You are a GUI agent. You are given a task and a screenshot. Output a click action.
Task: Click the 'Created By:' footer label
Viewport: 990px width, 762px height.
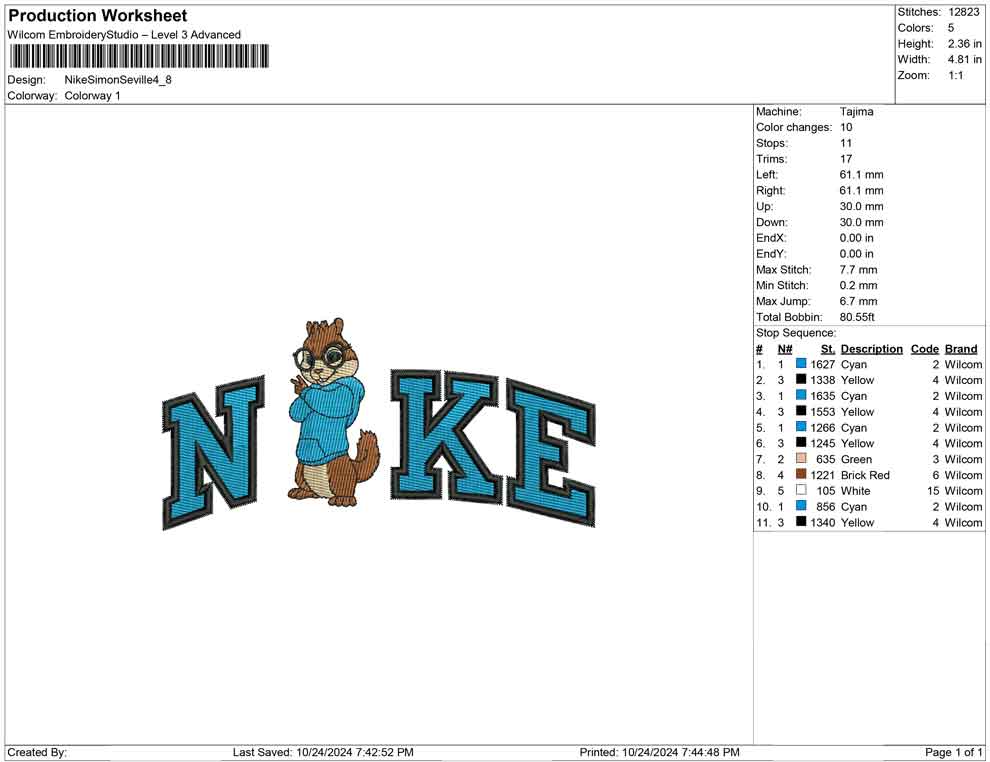[37, 752]
